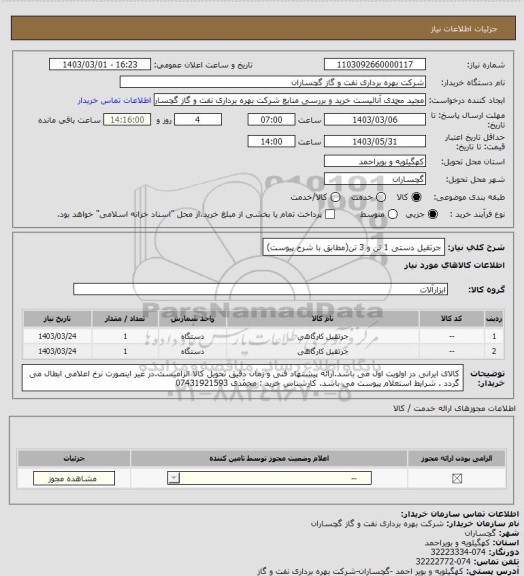The image size is (524, 576).
Task: Click delivery province field کهگیلویه و بویراحمد
Action: tap(375, 161)
